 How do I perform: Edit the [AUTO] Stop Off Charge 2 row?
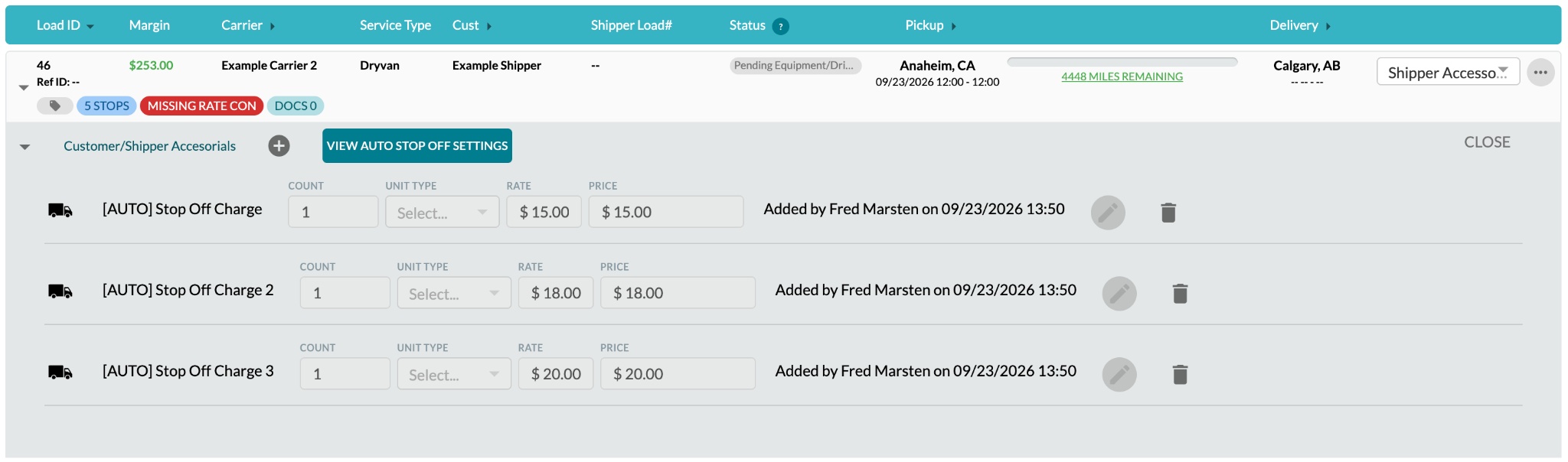pos(1119,294)
